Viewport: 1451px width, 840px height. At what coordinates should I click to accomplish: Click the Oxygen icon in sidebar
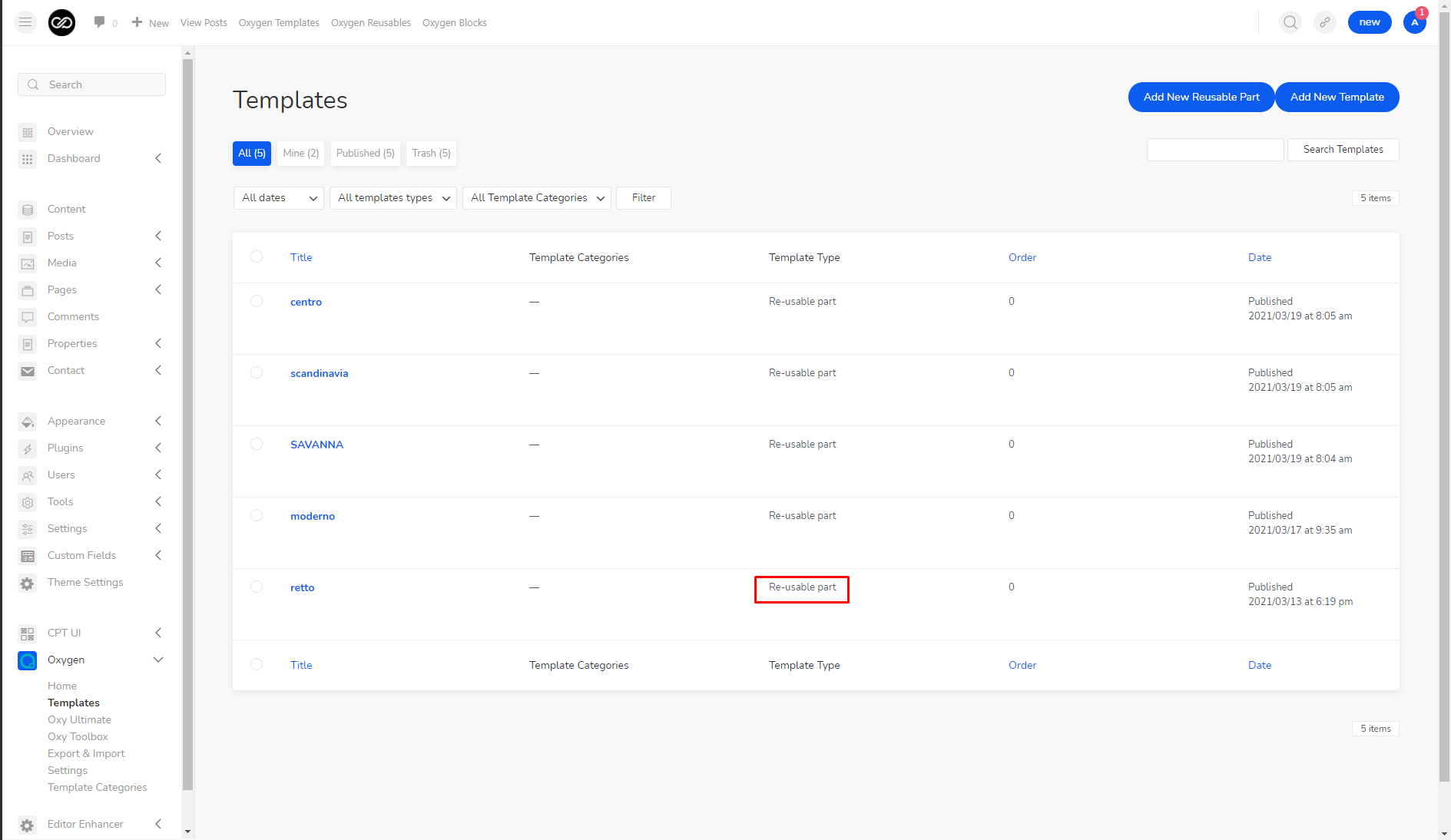(x=28, y=660)
